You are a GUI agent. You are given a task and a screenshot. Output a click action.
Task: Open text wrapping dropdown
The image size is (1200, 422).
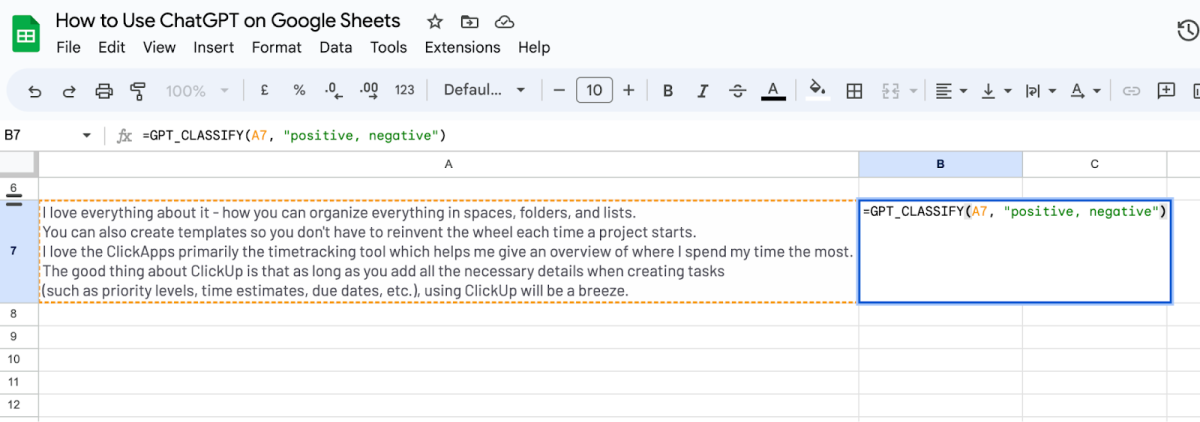click(x=1040, y=90)
